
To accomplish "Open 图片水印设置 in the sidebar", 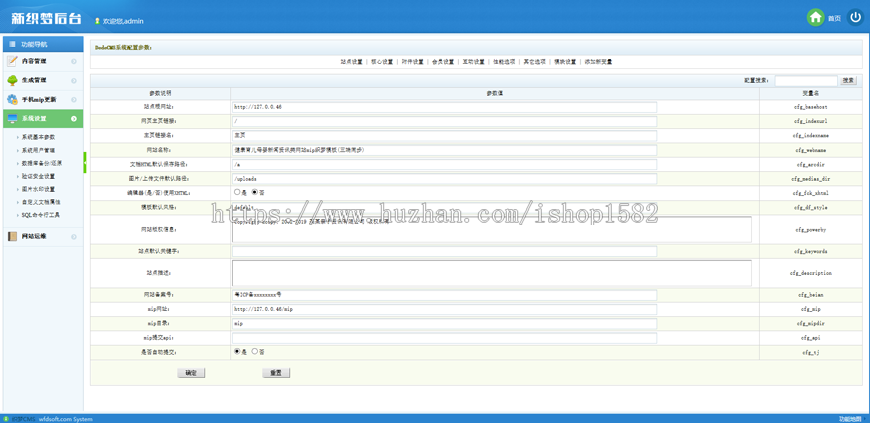I will 38,189.
